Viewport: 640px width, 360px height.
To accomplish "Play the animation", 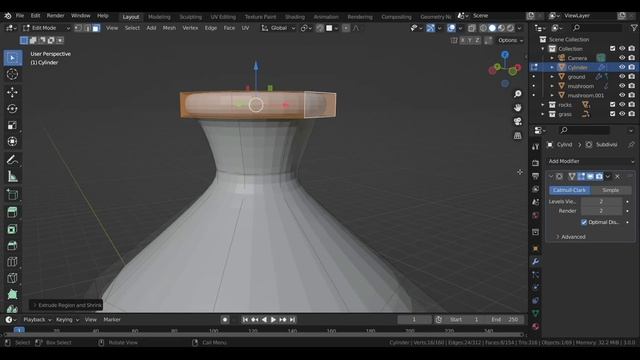I will (273, 320).
